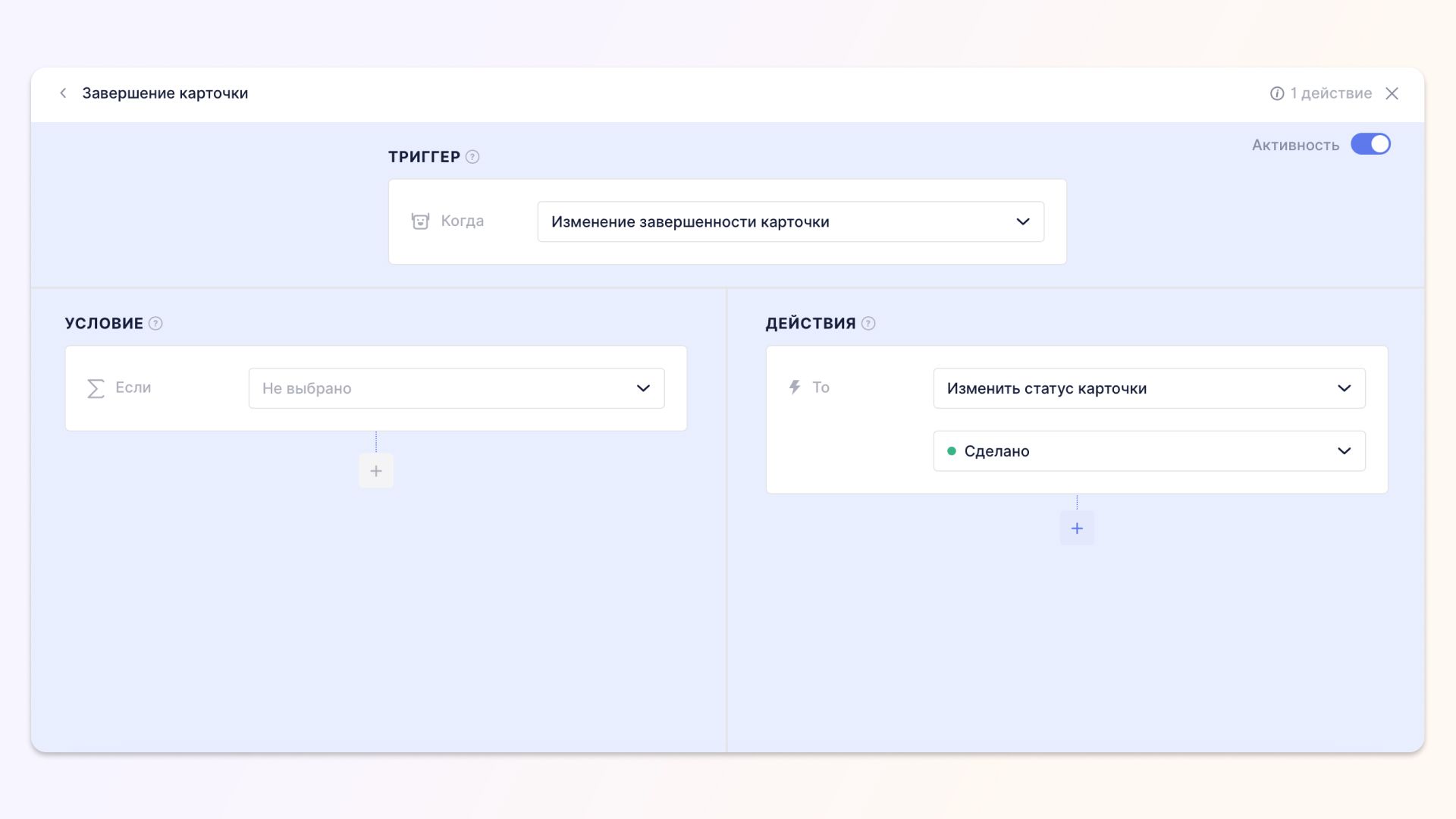1456x819 pixels.
Task: Open the 'Изменение завершенности карточки' trigger dropdown
Action: [790, 221]
